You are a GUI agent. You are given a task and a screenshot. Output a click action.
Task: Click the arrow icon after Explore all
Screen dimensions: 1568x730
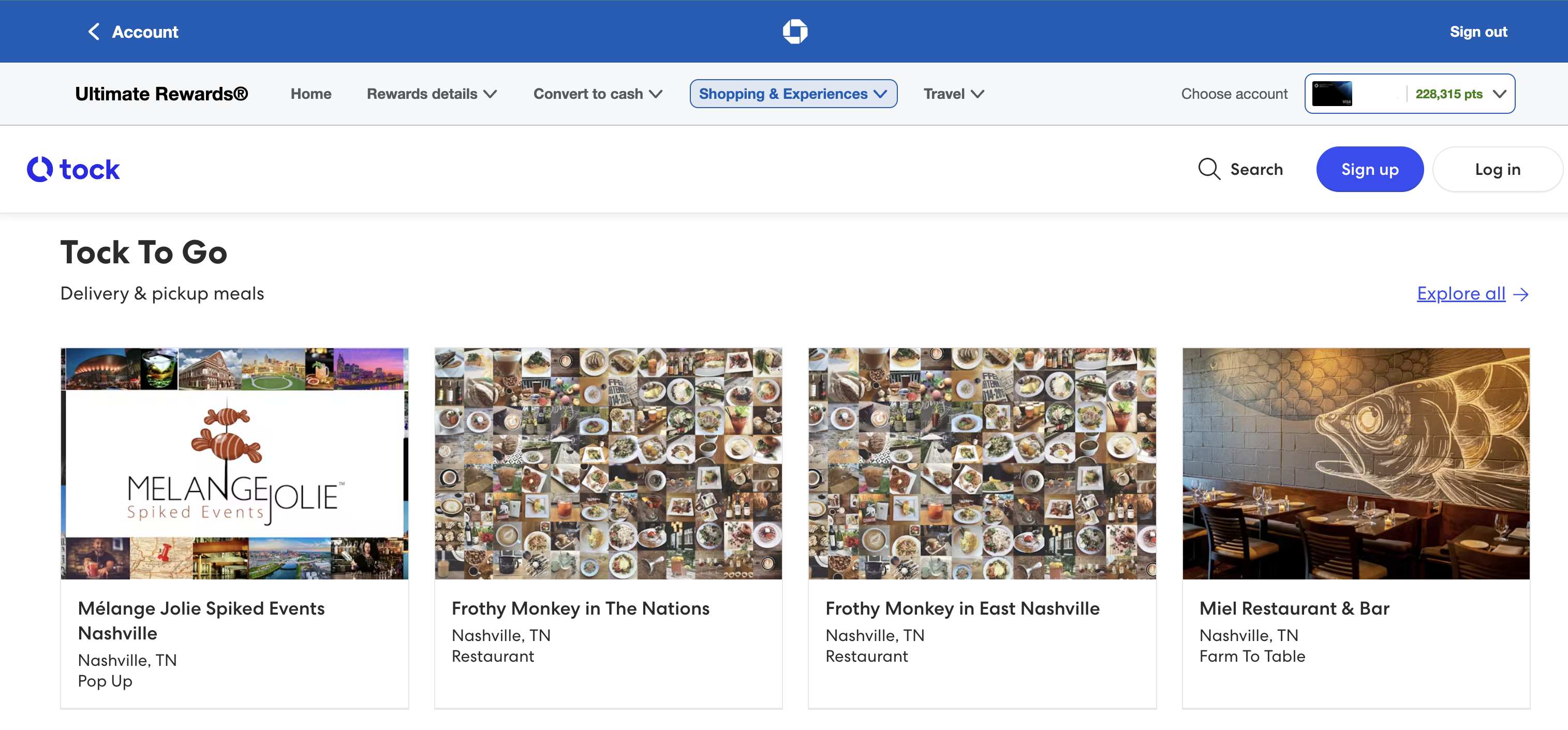point(1520,294)
